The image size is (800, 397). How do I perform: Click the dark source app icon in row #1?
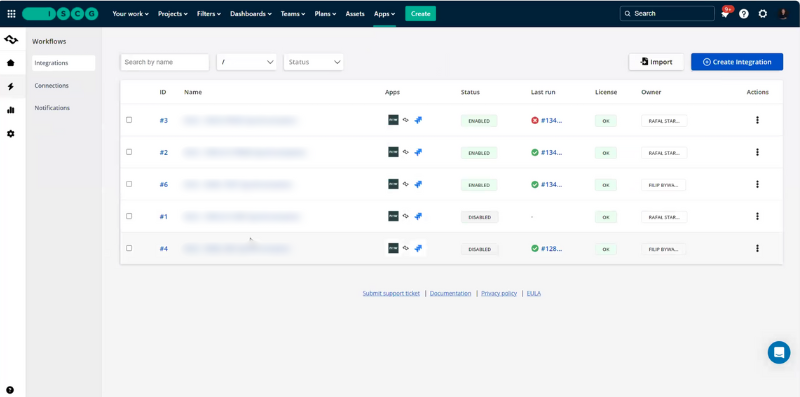pyautogui.click(x=393, y=216)
